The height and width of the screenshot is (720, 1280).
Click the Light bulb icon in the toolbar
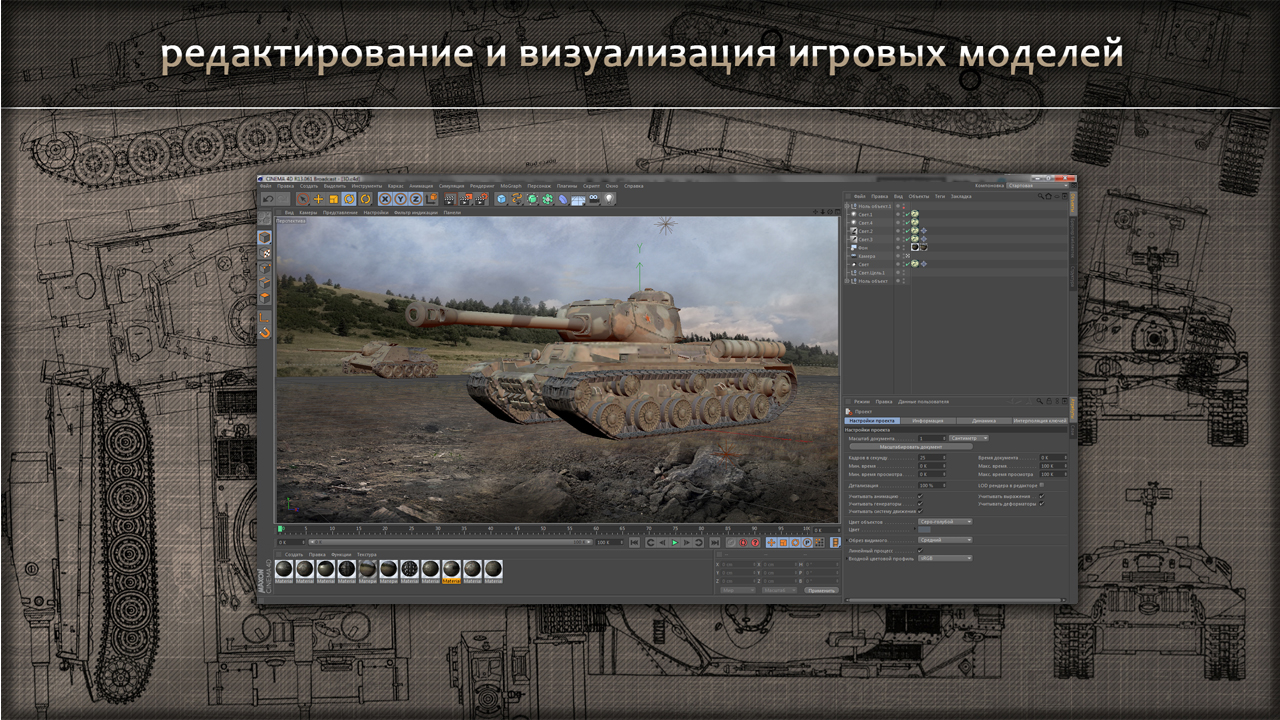(x=608, y=199)
